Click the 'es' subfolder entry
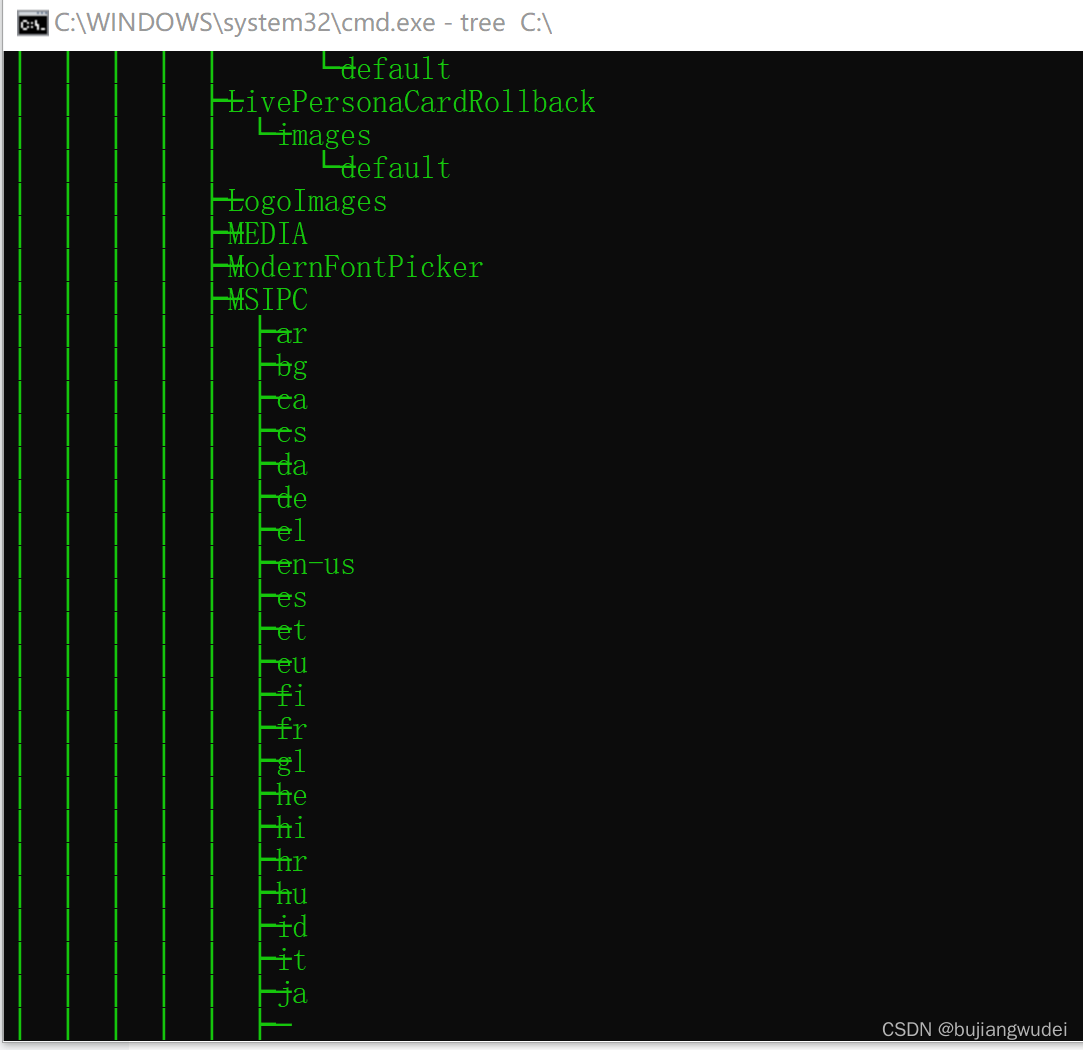This screenshot has width=1083, height=1050. (x=291, y=598)
